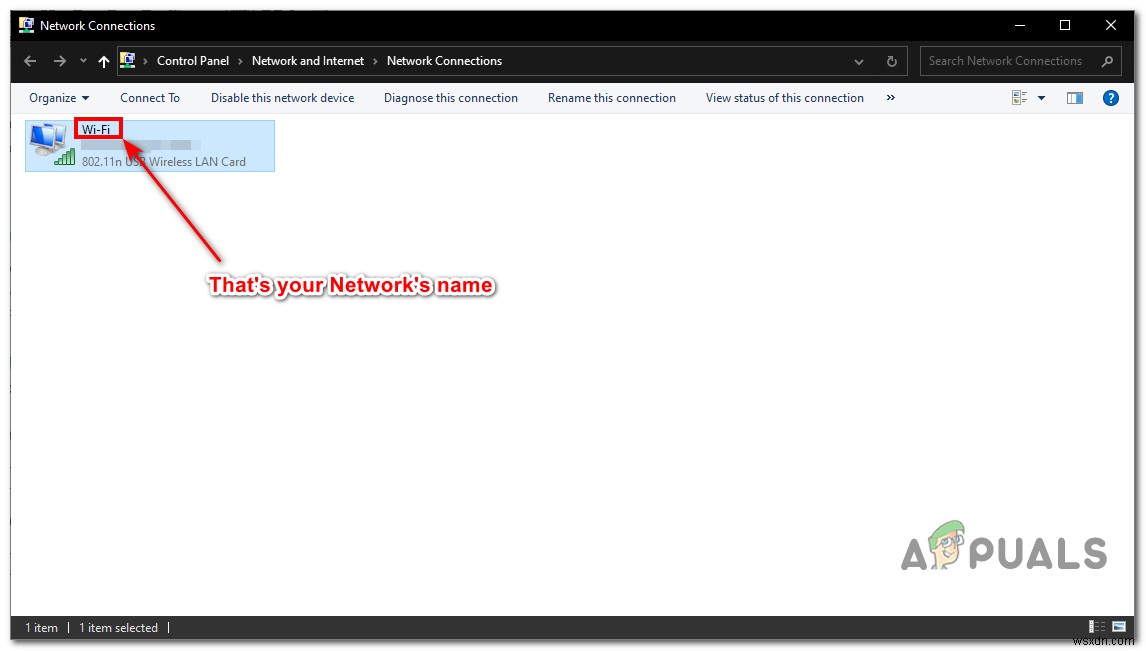Click the preview pane toggle icon

(x=1075, y=97)
